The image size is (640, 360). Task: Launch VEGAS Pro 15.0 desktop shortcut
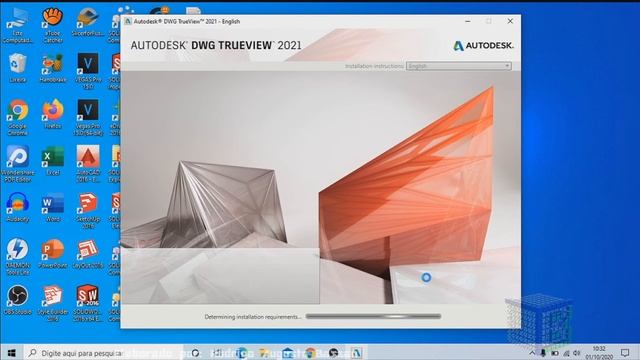coord(88,71)
